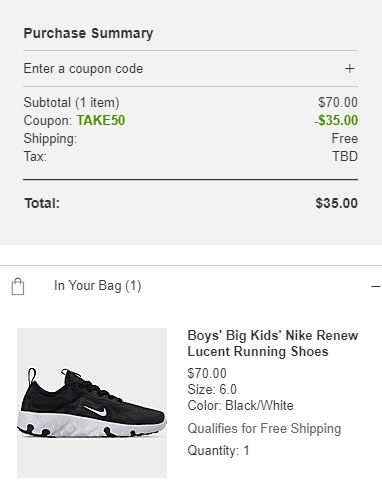Open the Nike Renew Lucent shoe thumbnail
Viewport: 382px width, 487px height.
click(92, 403)
